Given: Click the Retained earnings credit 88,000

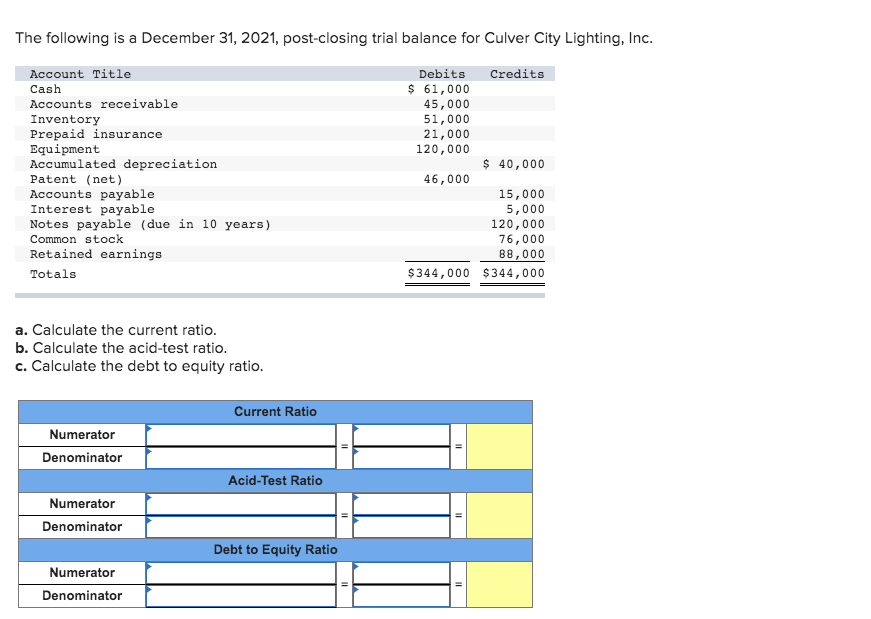Looking at the screenshot, I should click(x=521, y=254).
